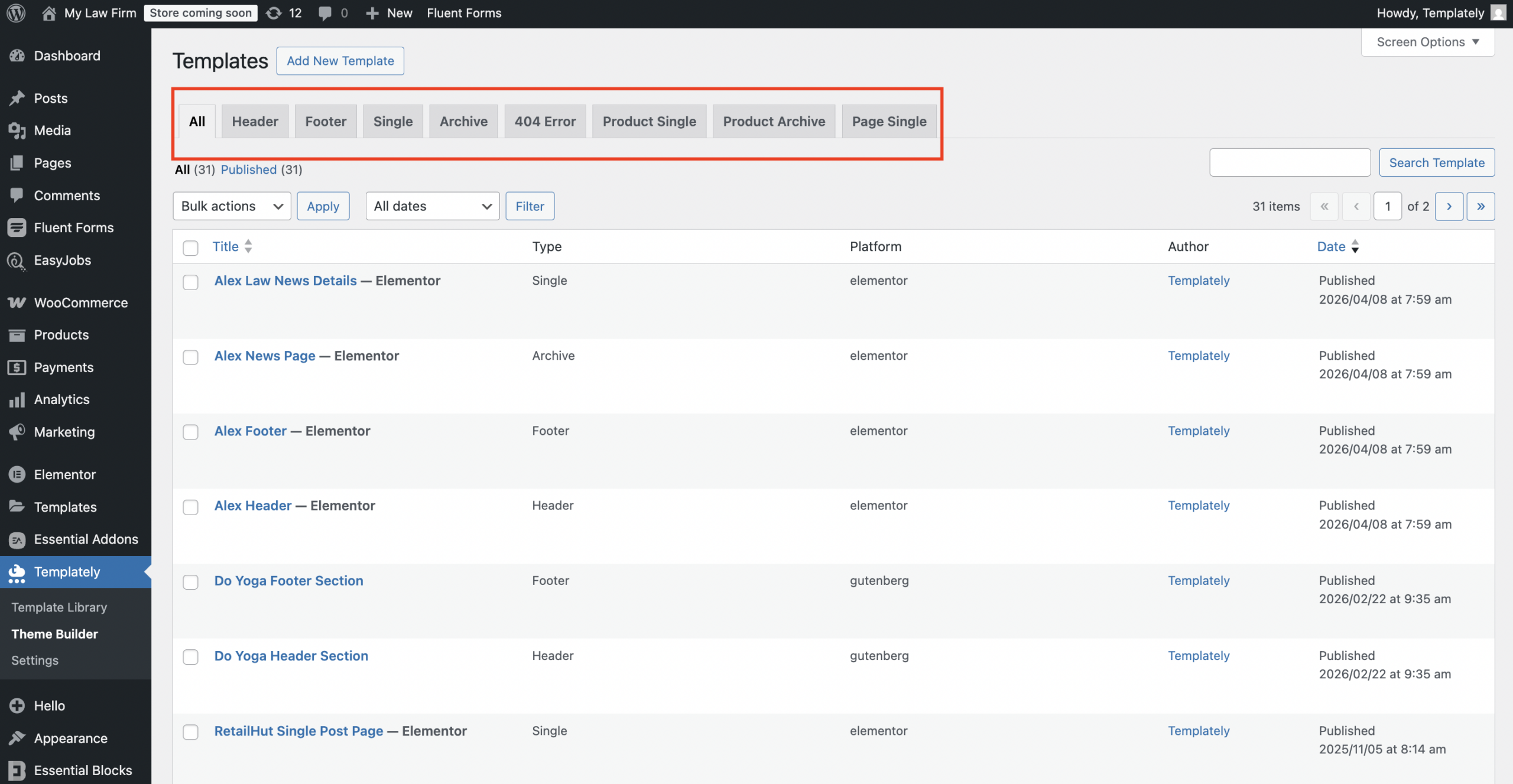Viewport: 1513px width, 784px height.
Task: Go to the next page arrow
Action: [x=1449, y=206]
